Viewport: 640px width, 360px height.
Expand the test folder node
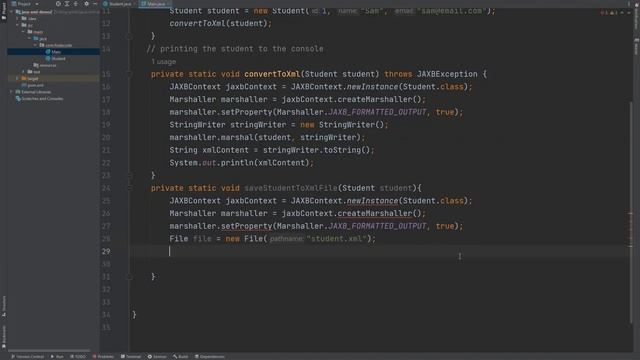click(24, 71)
